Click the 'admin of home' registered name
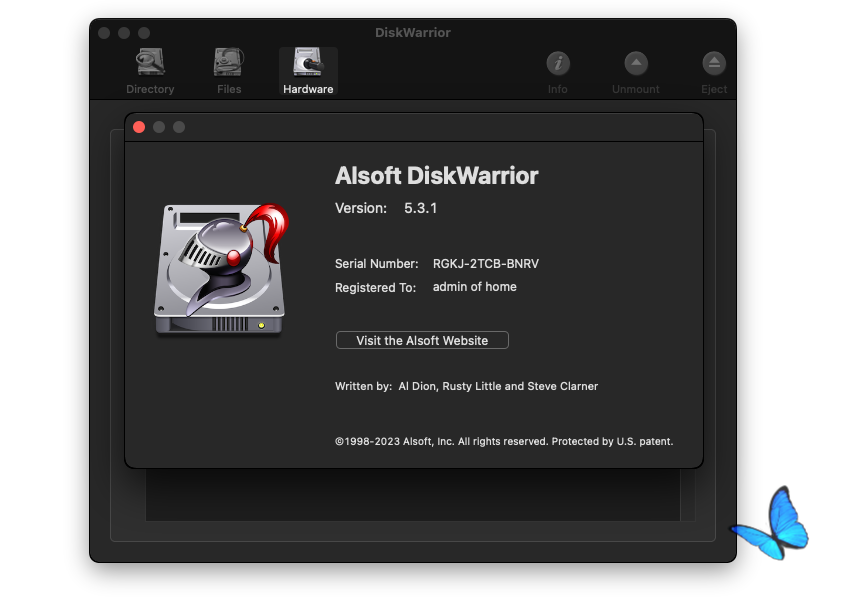The image size is (843, 597). (475, 287)
